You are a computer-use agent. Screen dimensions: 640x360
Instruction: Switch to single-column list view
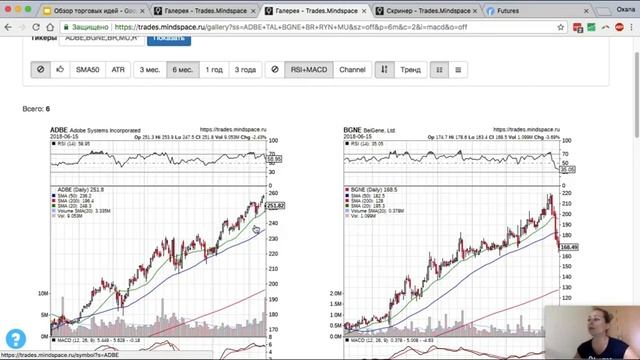458,70
